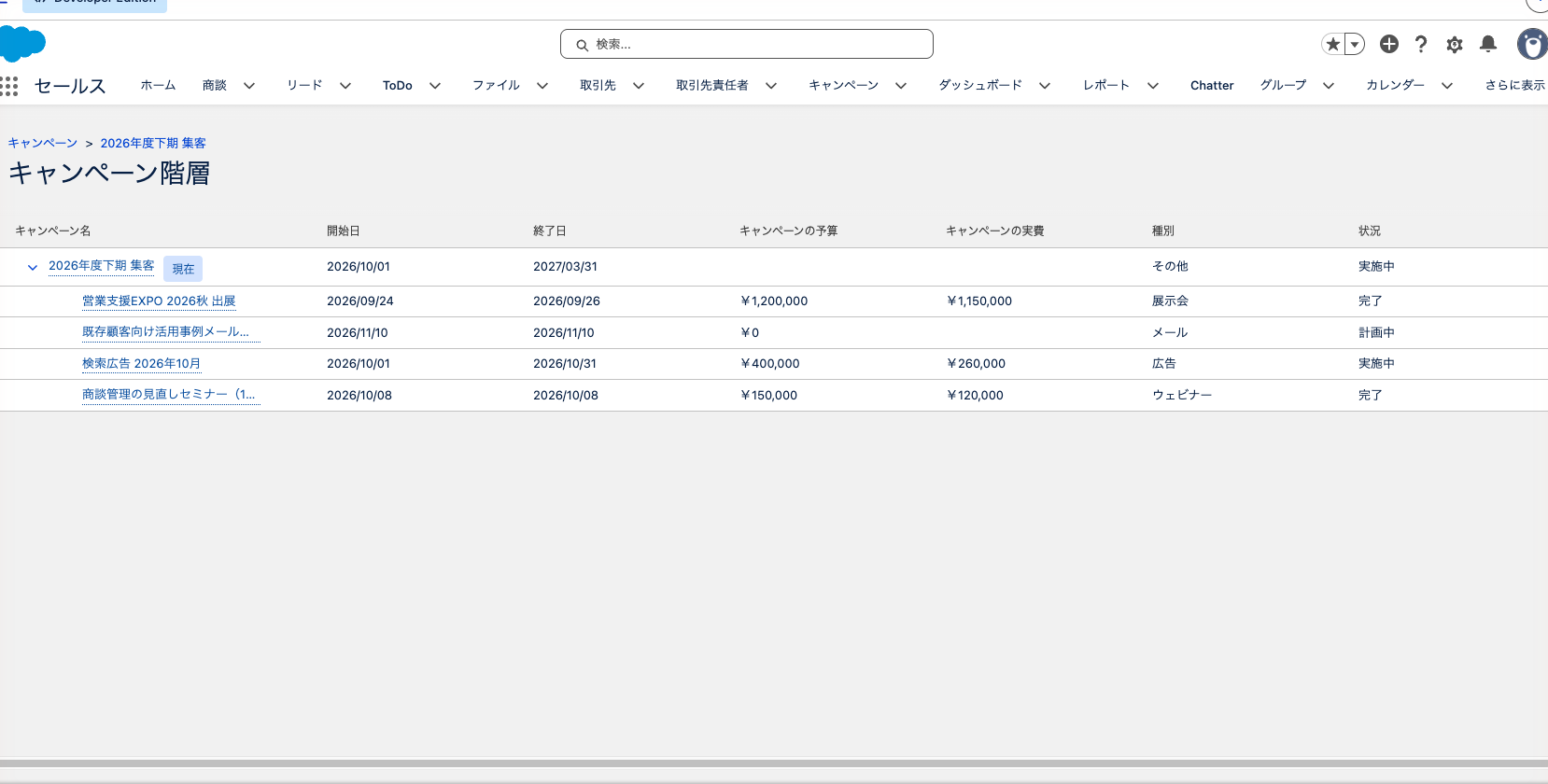
Task: Click the 計画中 status cell
Action: (x=1376, y=332)
